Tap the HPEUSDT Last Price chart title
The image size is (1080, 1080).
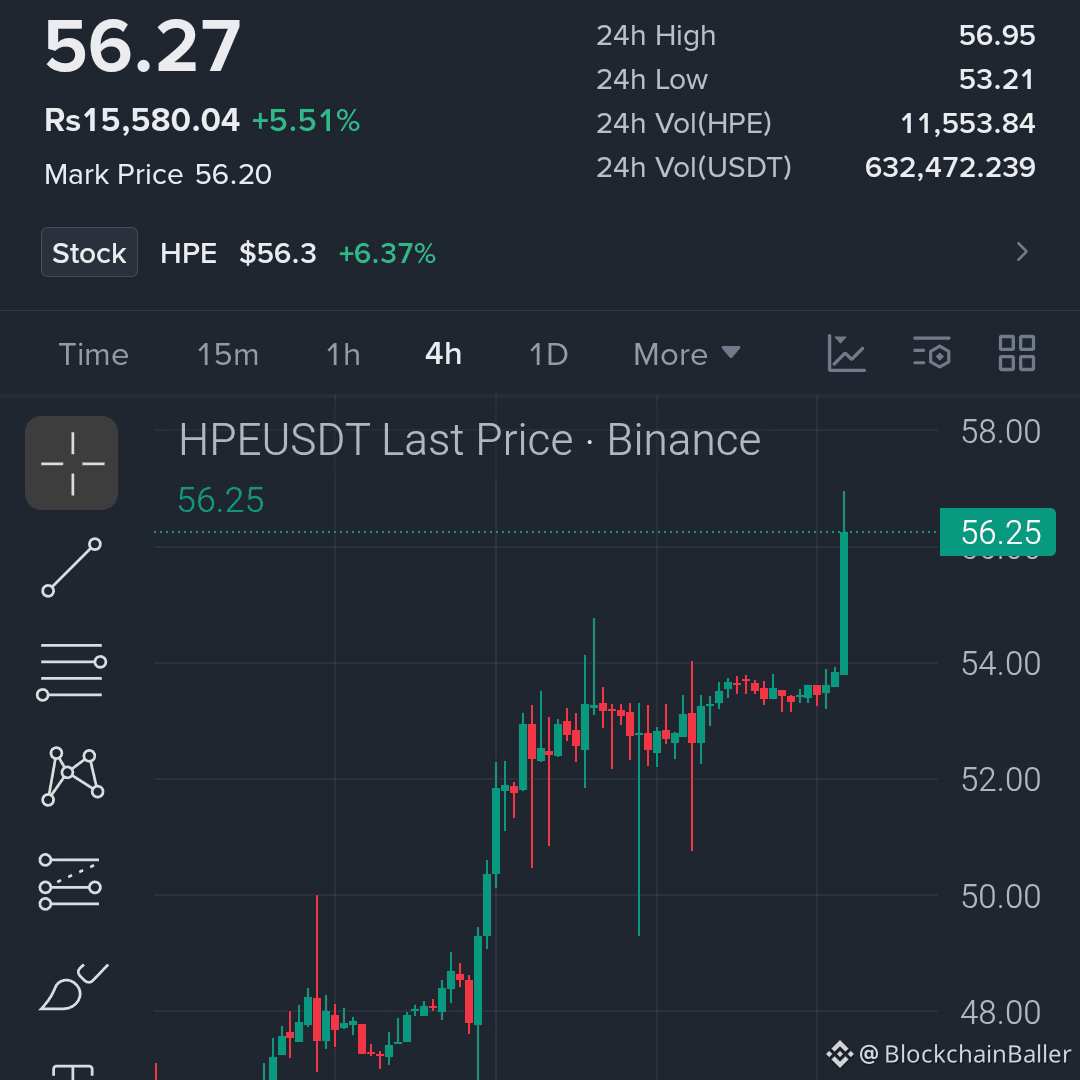coord(470,439)
